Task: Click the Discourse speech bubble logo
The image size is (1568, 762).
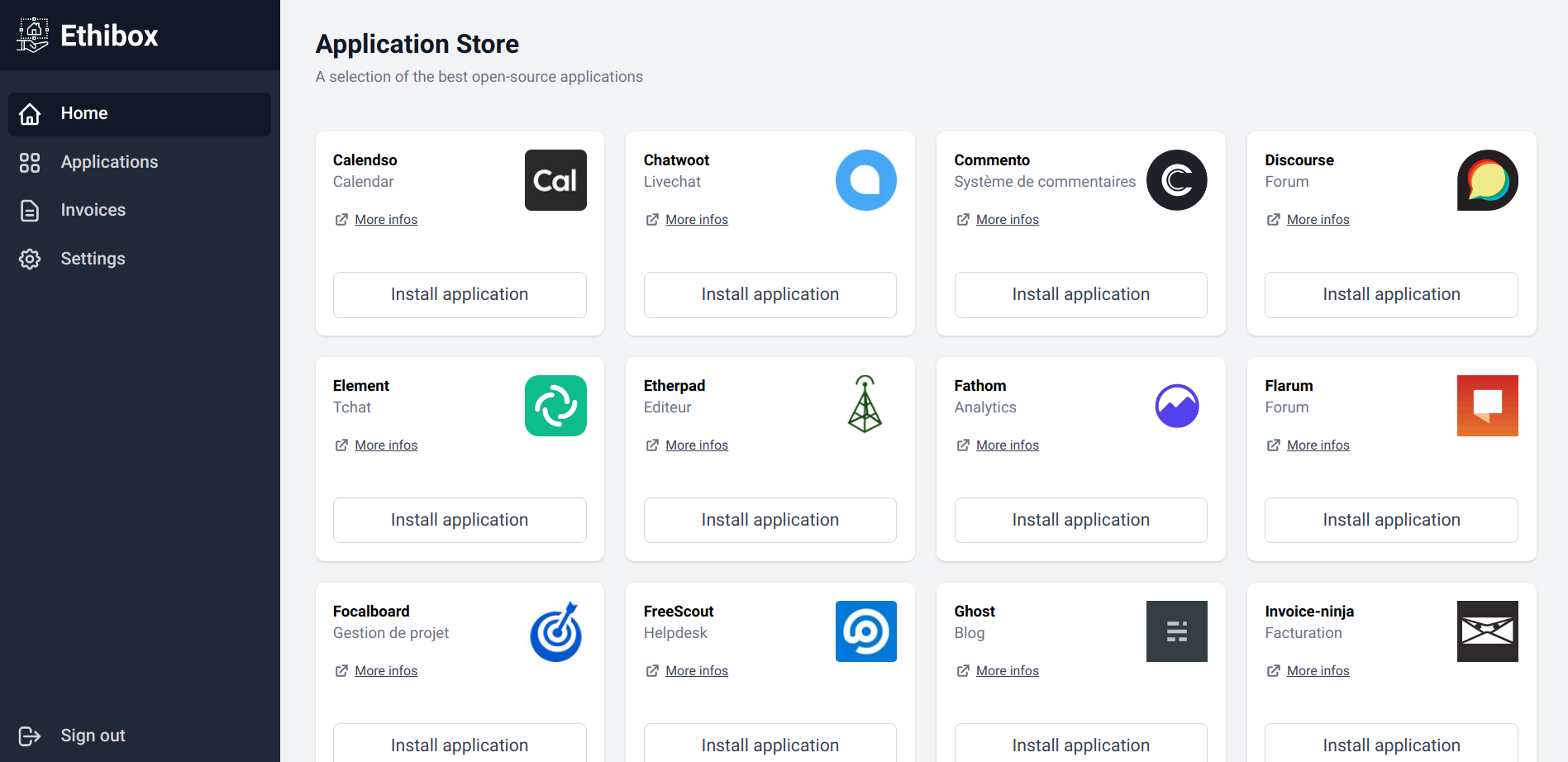Action: click(x=1488, y=180)
